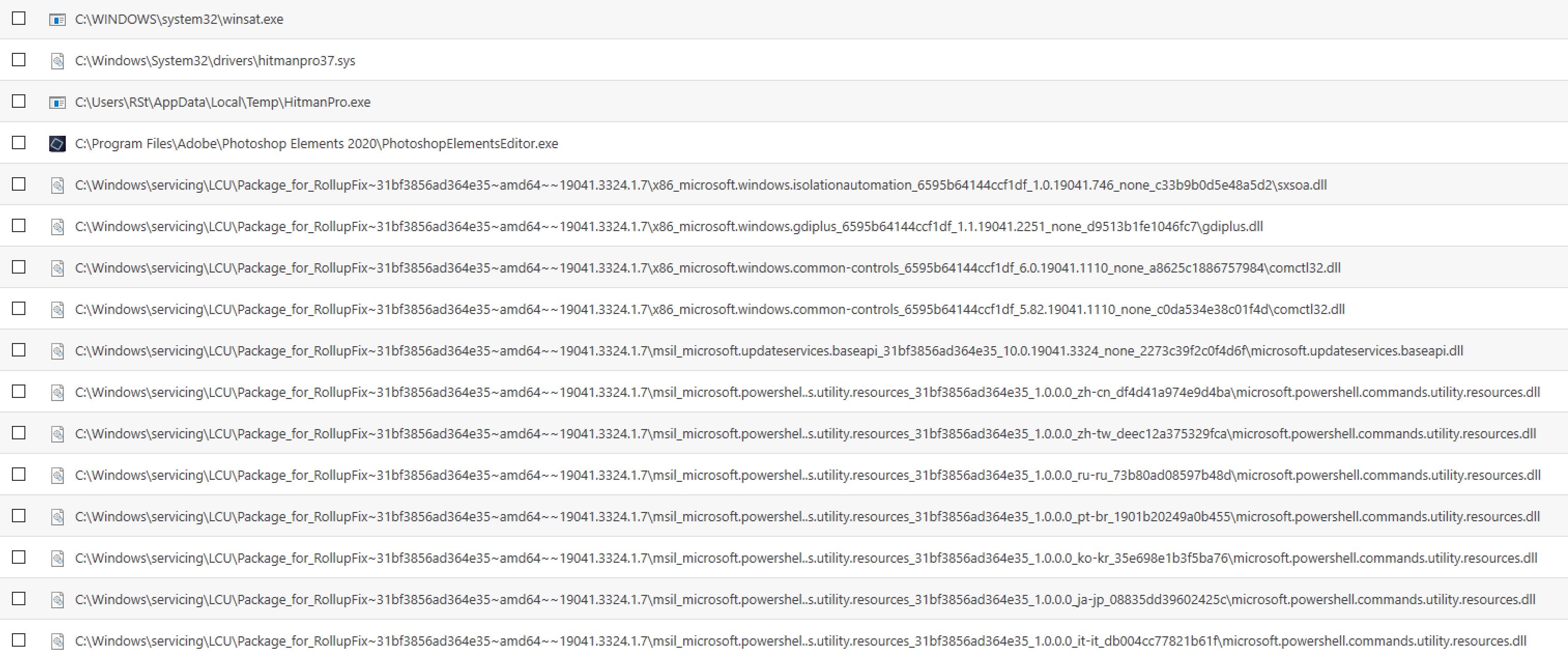Image resolution: width=1568 pixels, height=656 pixels.
Task: Click the gdiplus.dll file icon
Action: click(x=57, y=226)
